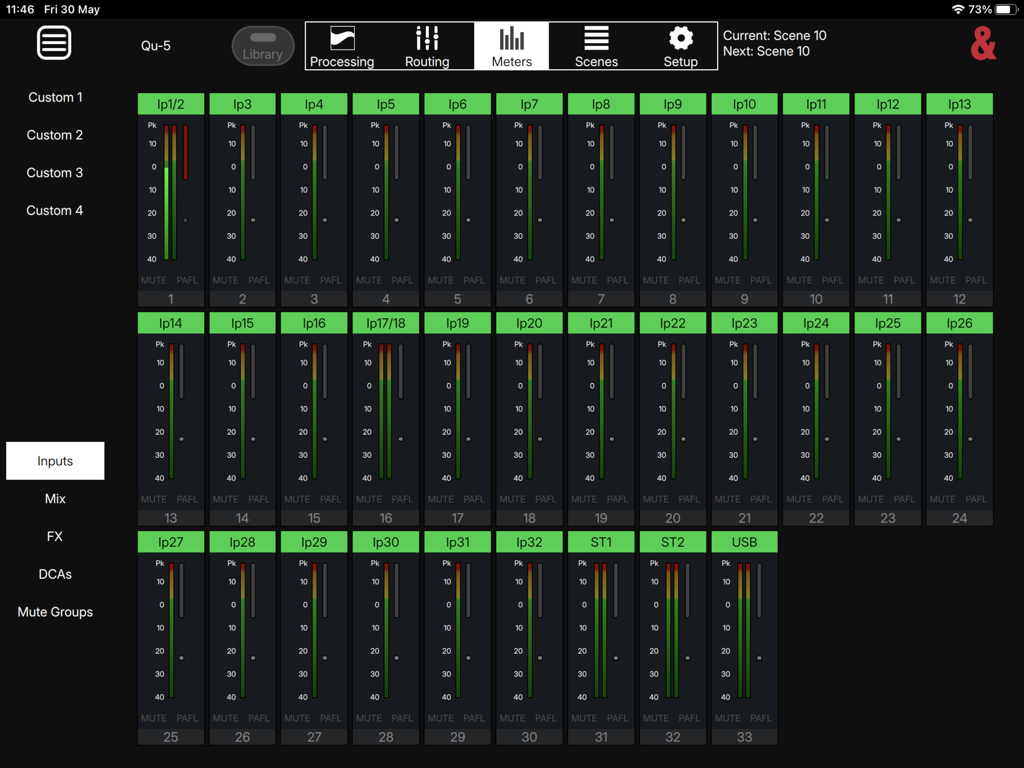Select Custom 1 in the sidebar
Image resolution: width=1024 pixels, height=768 pixels.
click(55, 97)
